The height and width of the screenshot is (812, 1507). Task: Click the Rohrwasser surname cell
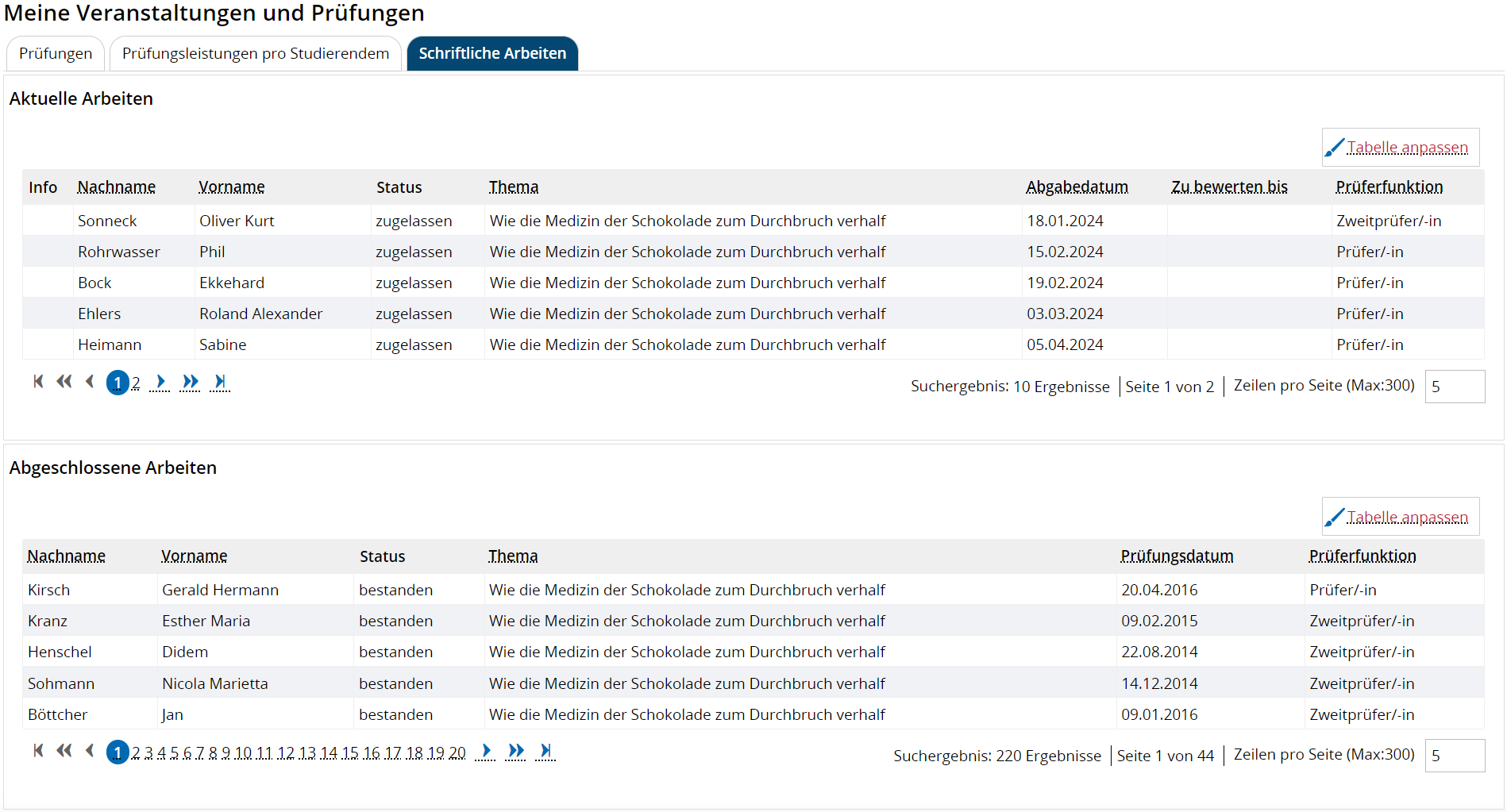[x=119, y=252]
